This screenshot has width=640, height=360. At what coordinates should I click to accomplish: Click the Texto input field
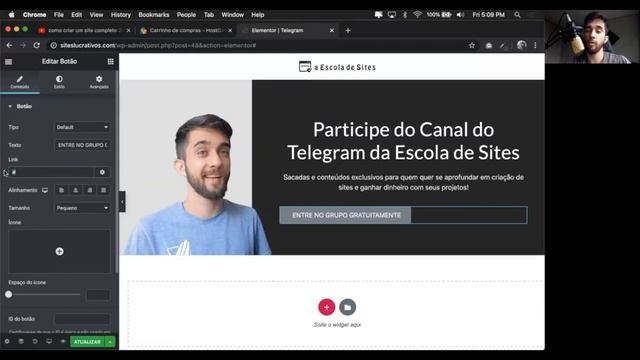(82, 145)
